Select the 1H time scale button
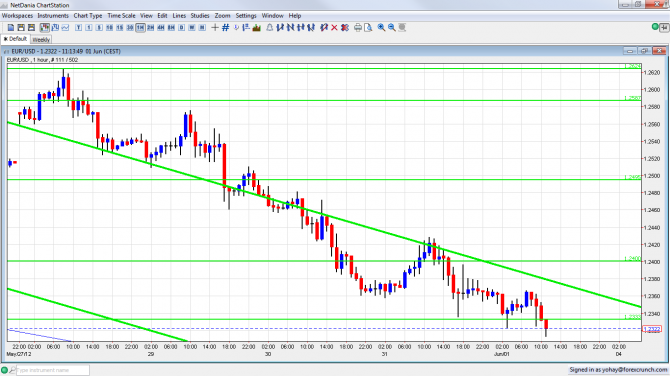 [140, 28]
